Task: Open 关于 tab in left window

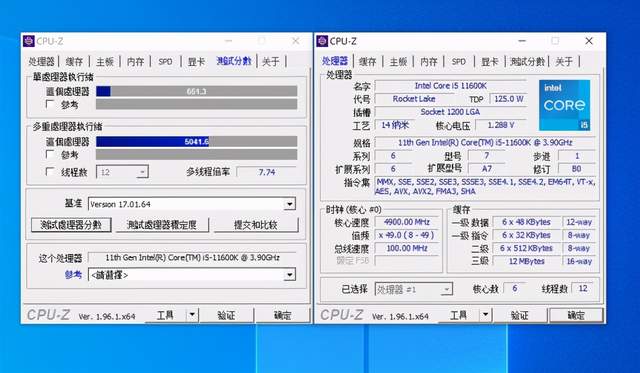Action: pyautogui.click(x=271, y=62)
